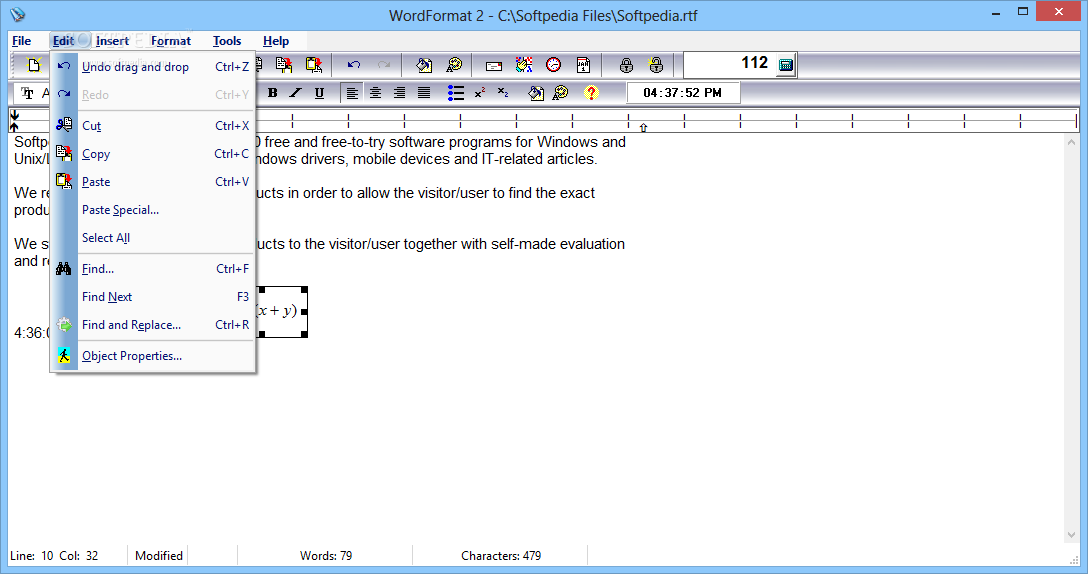Insert date using the calendar page icon
1088x574 pixels.
point(584,65)
